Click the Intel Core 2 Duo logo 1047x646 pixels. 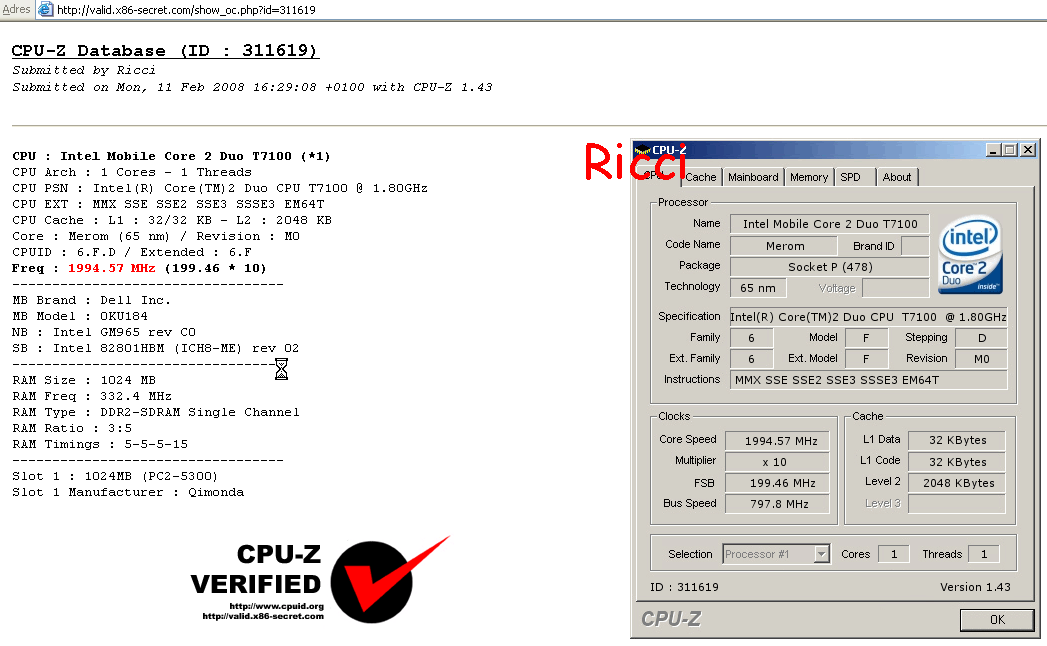970,255
